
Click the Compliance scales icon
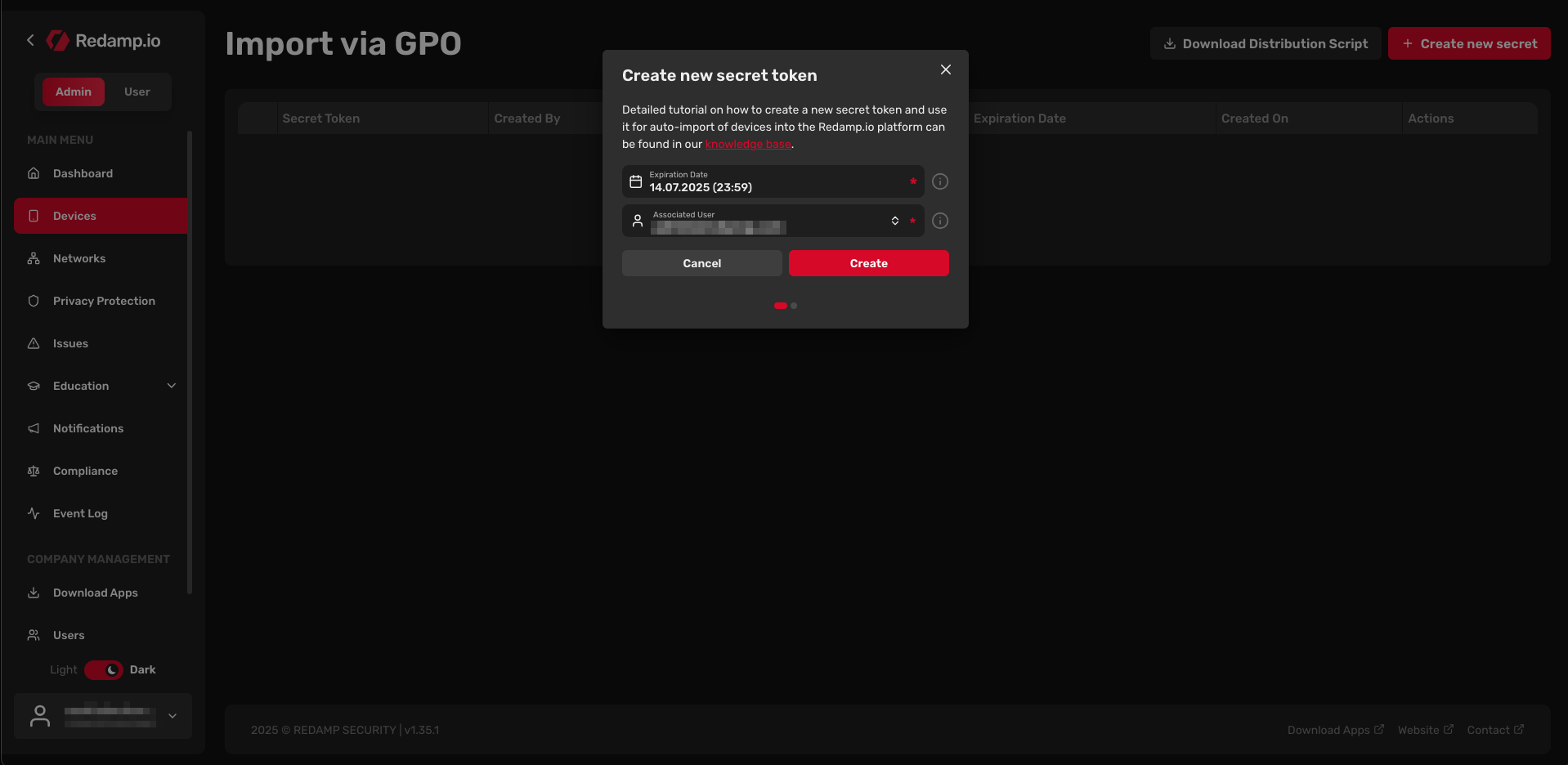[34, 471]
